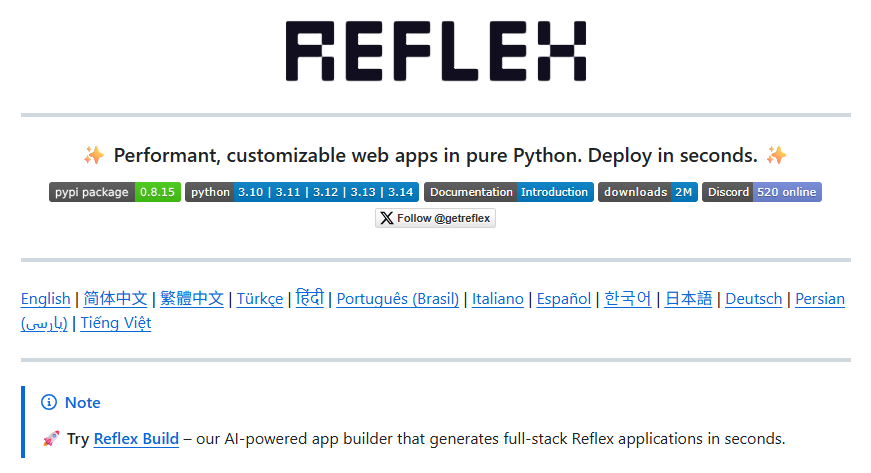
Task: Open the Discord 520 online badge
Action: [x=762, y=192]
